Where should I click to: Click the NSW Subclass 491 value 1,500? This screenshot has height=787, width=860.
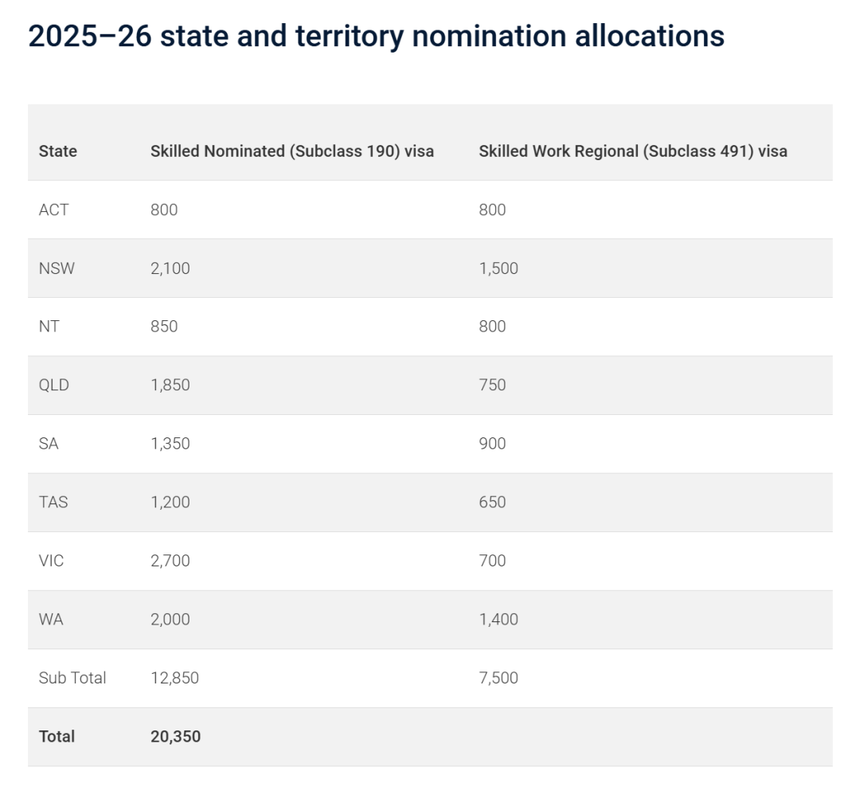pos(498,268)
